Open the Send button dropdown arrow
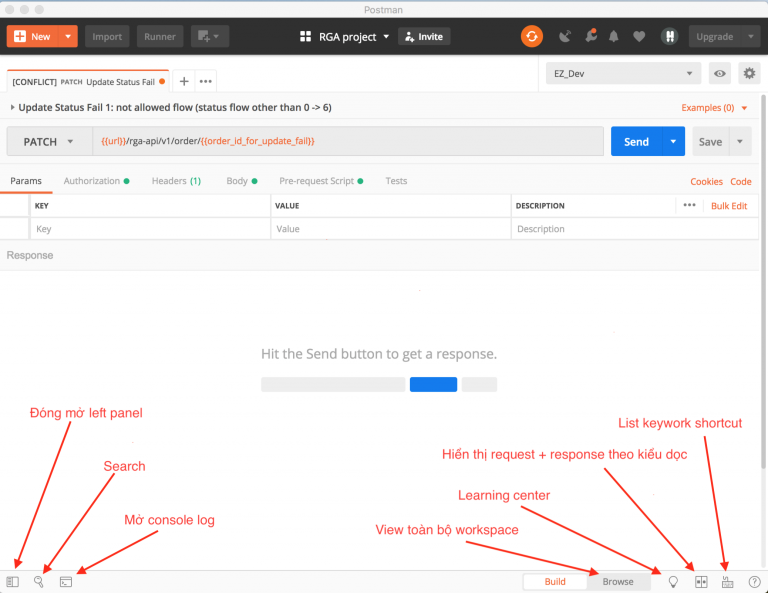Viewport: 768px width, 593px height. [x=673, y=142]
